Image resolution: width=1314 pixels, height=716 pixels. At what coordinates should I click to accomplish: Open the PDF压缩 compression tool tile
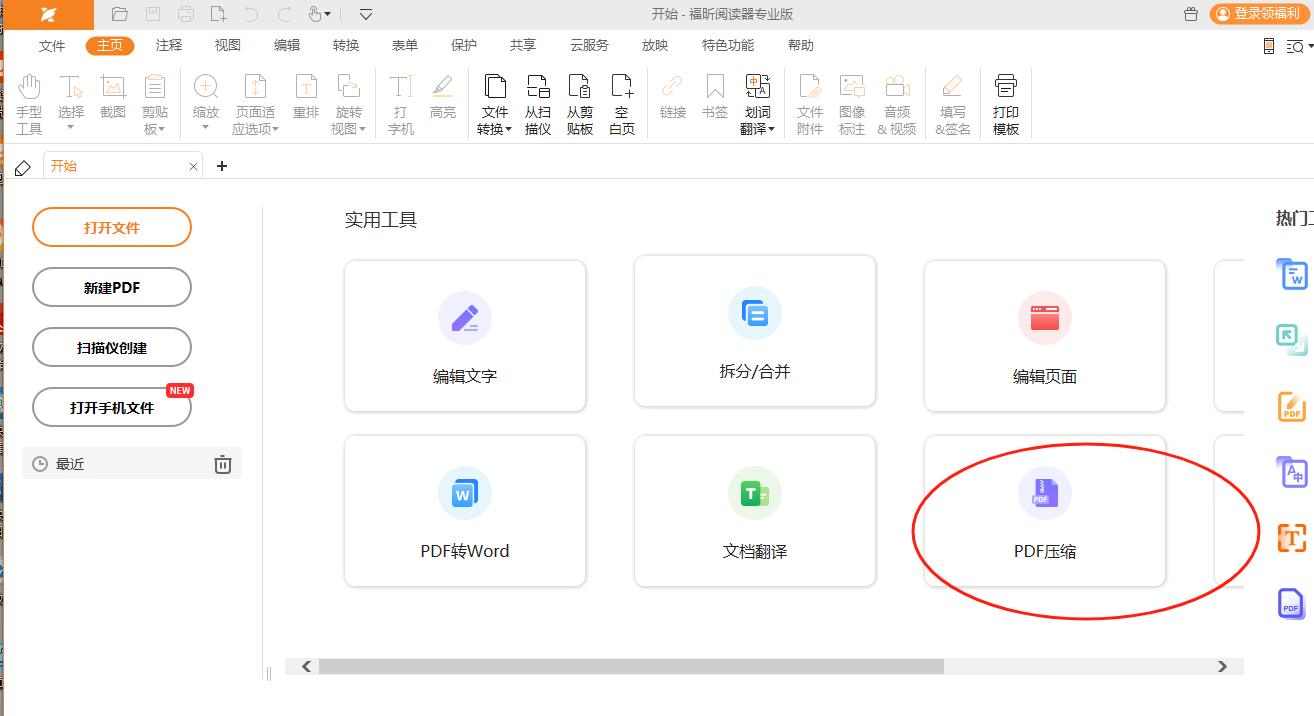pyautogui.click(x=1044, y=510)
